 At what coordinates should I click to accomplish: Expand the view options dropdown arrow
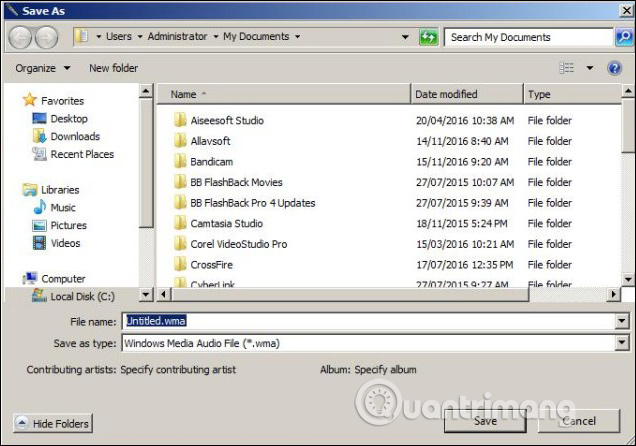coord(590,68)
